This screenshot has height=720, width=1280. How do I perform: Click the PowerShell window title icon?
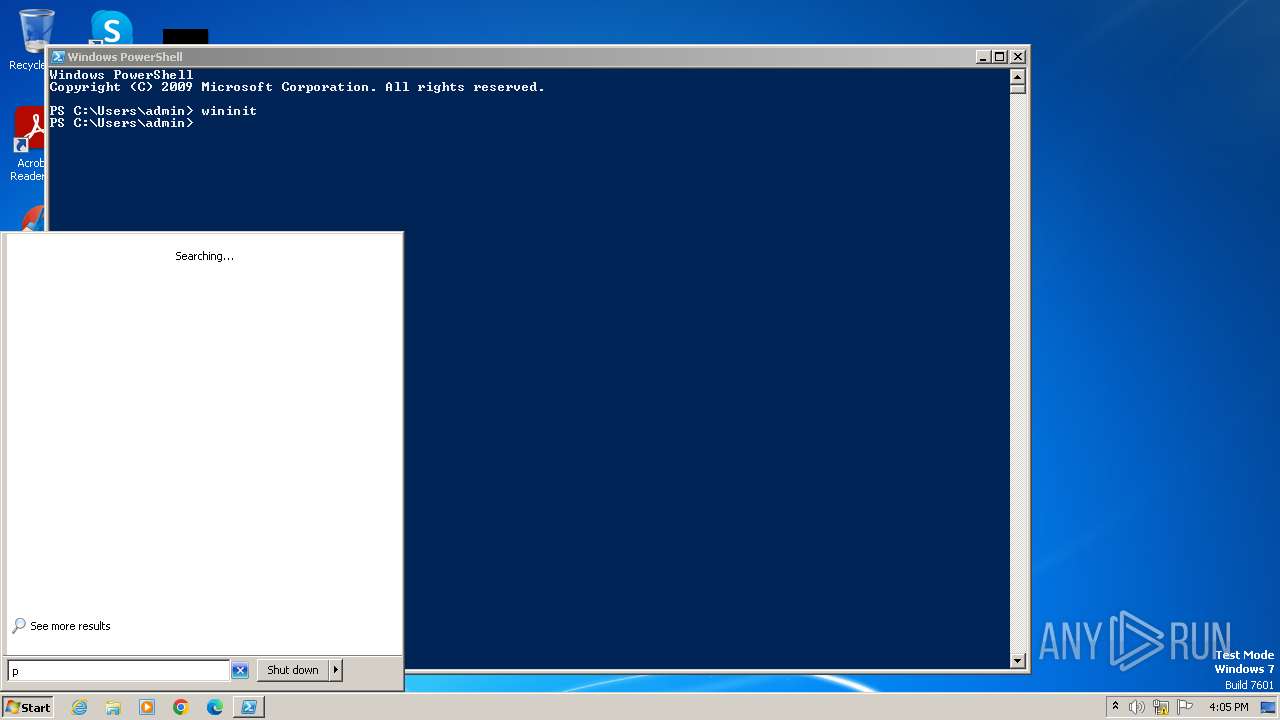click(58, 57)
